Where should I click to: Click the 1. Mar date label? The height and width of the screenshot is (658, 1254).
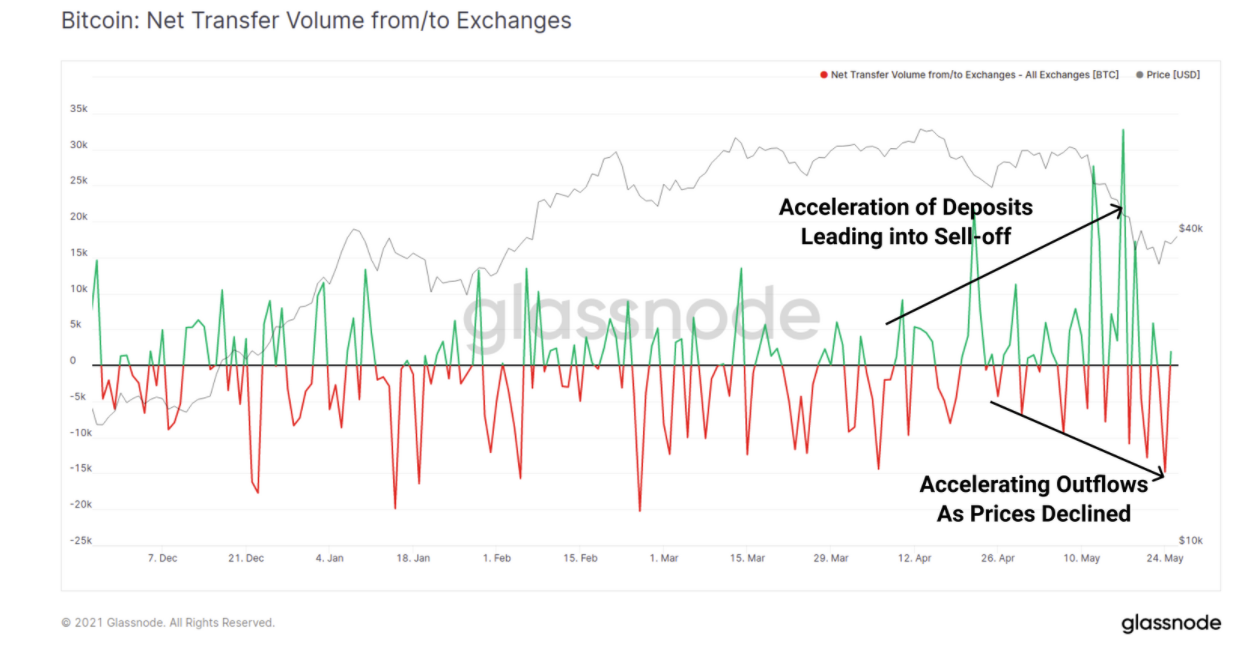(663, 558)
